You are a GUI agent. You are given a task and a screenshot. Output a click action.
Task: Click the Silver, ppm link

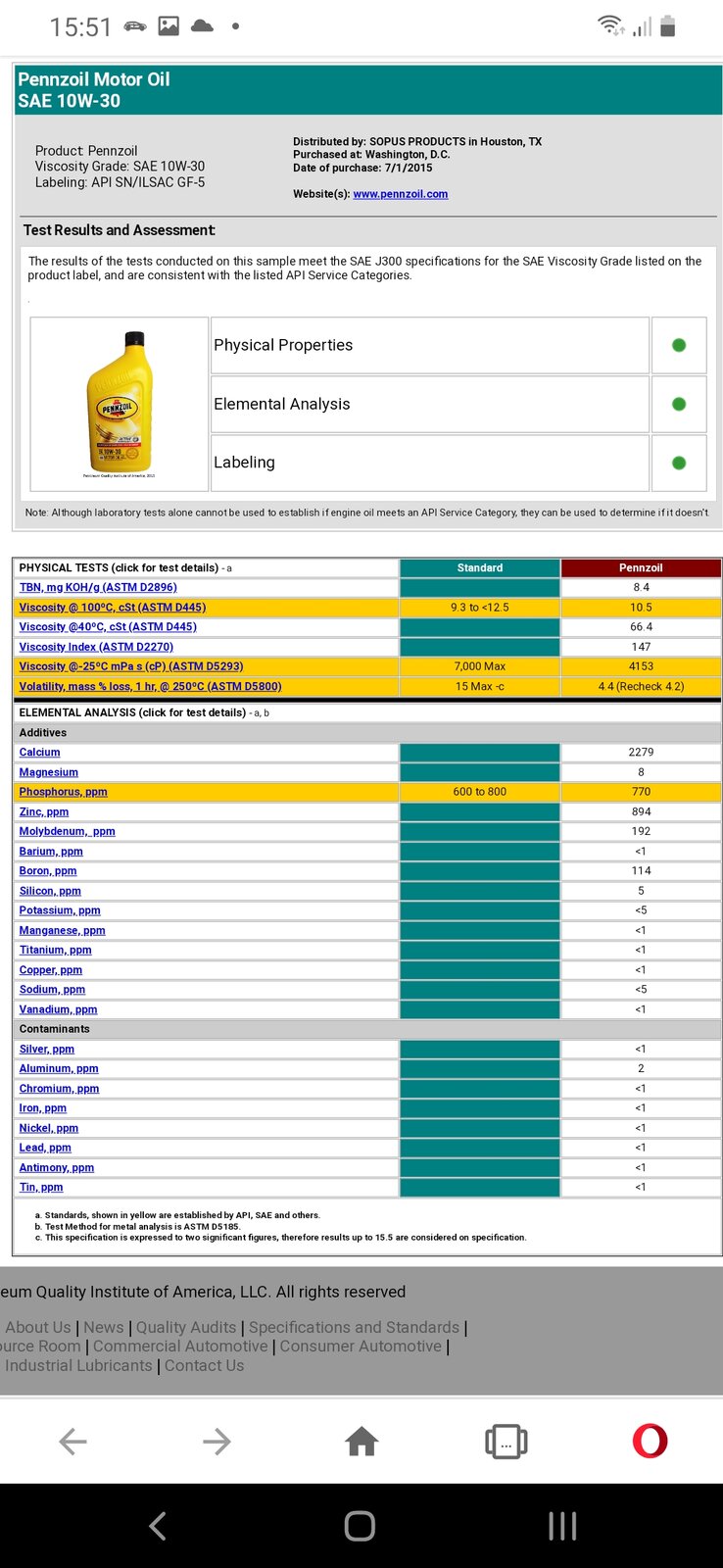46,1049
